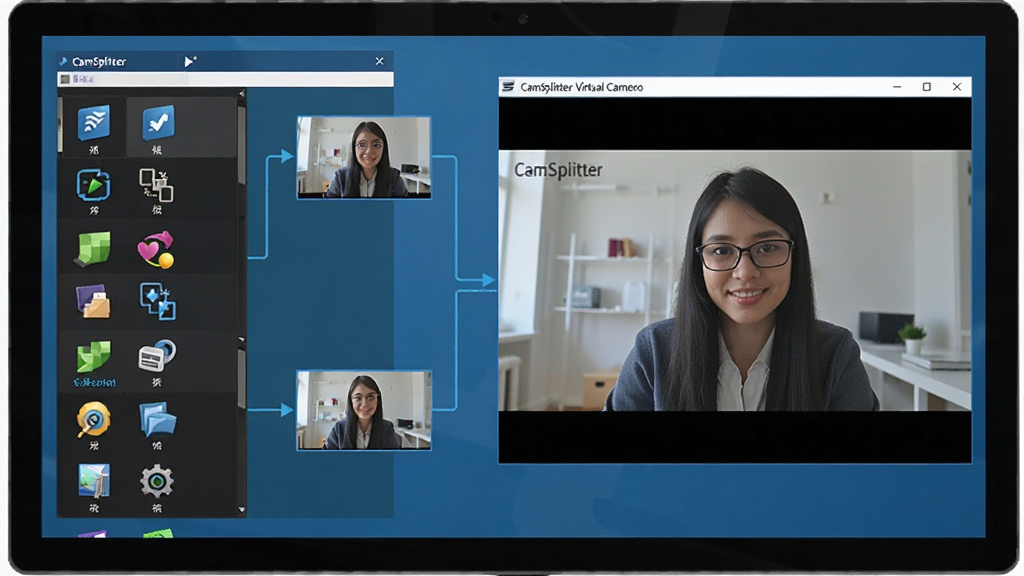Open the gear settings icon

tap(157, 481)
